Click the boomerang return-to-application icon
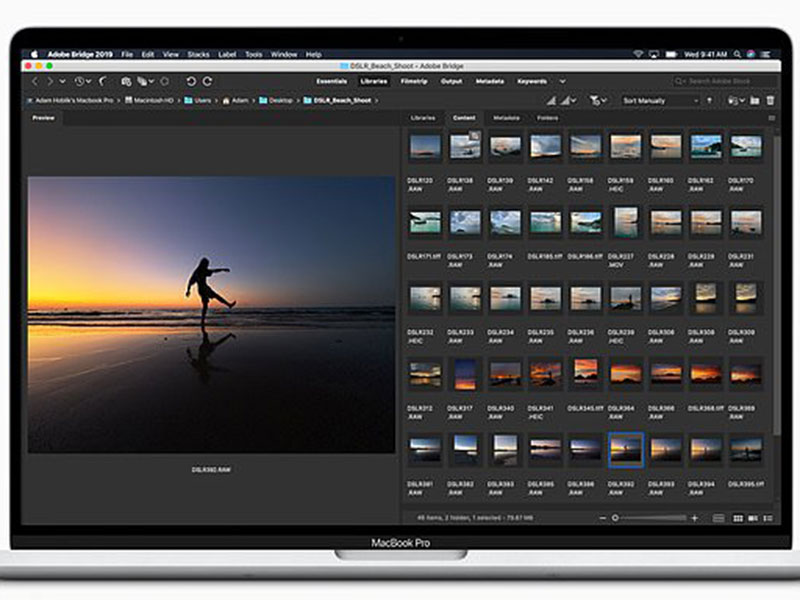 (x=103, y=81)
